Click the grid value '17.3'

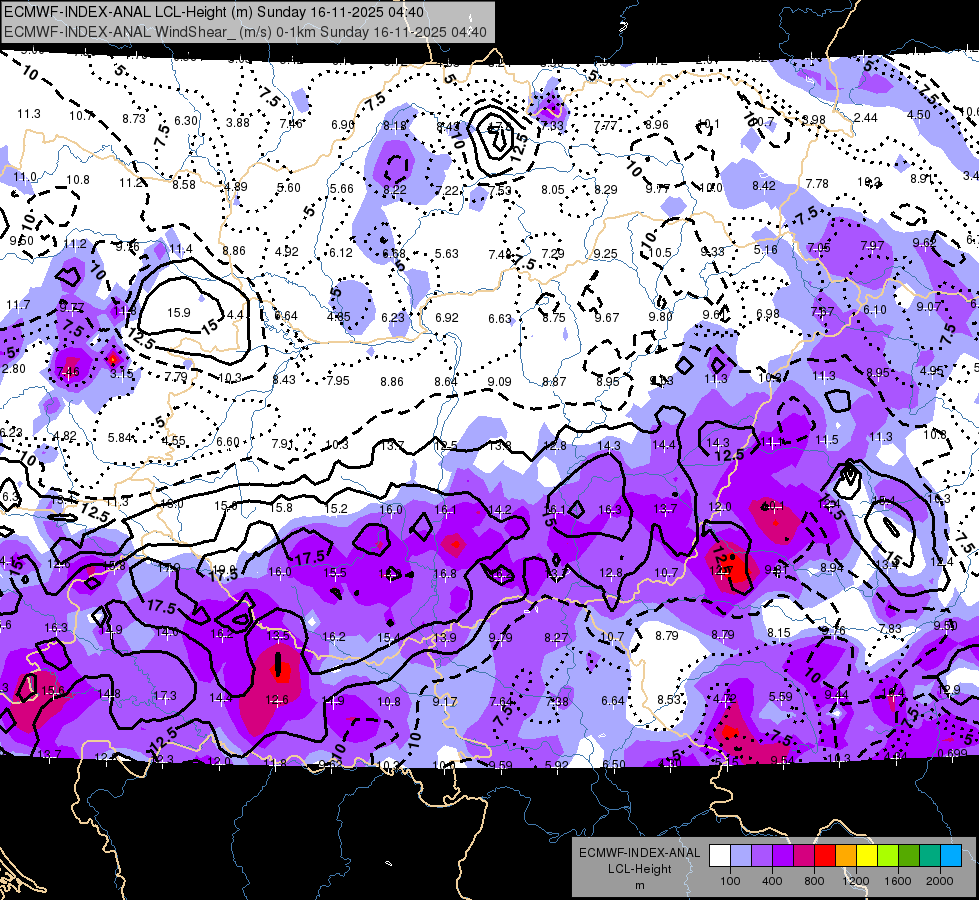pos(165,695)
